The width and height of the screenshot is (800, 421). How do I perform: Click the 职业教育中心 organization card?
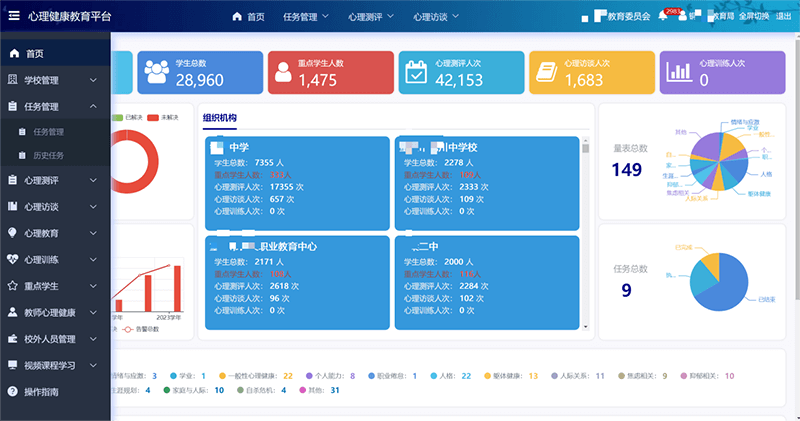click(297, 282)
